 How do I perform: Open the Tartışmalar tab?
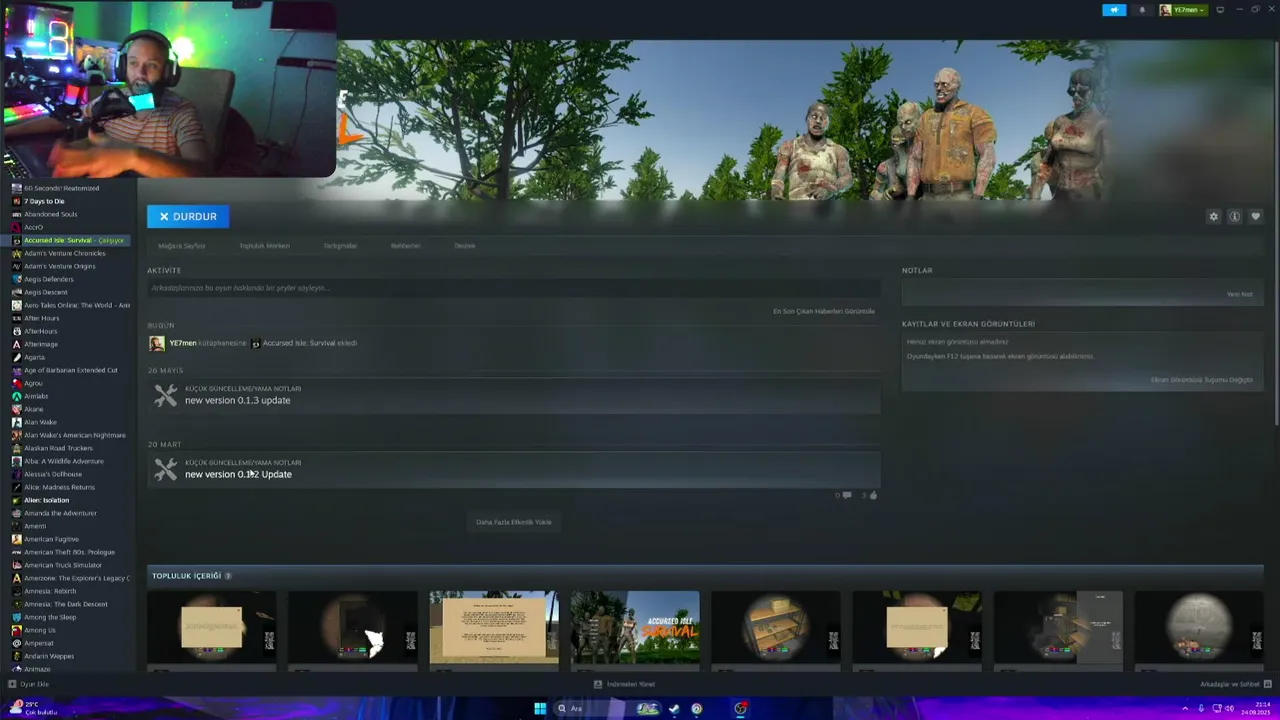tap(340, 246)
